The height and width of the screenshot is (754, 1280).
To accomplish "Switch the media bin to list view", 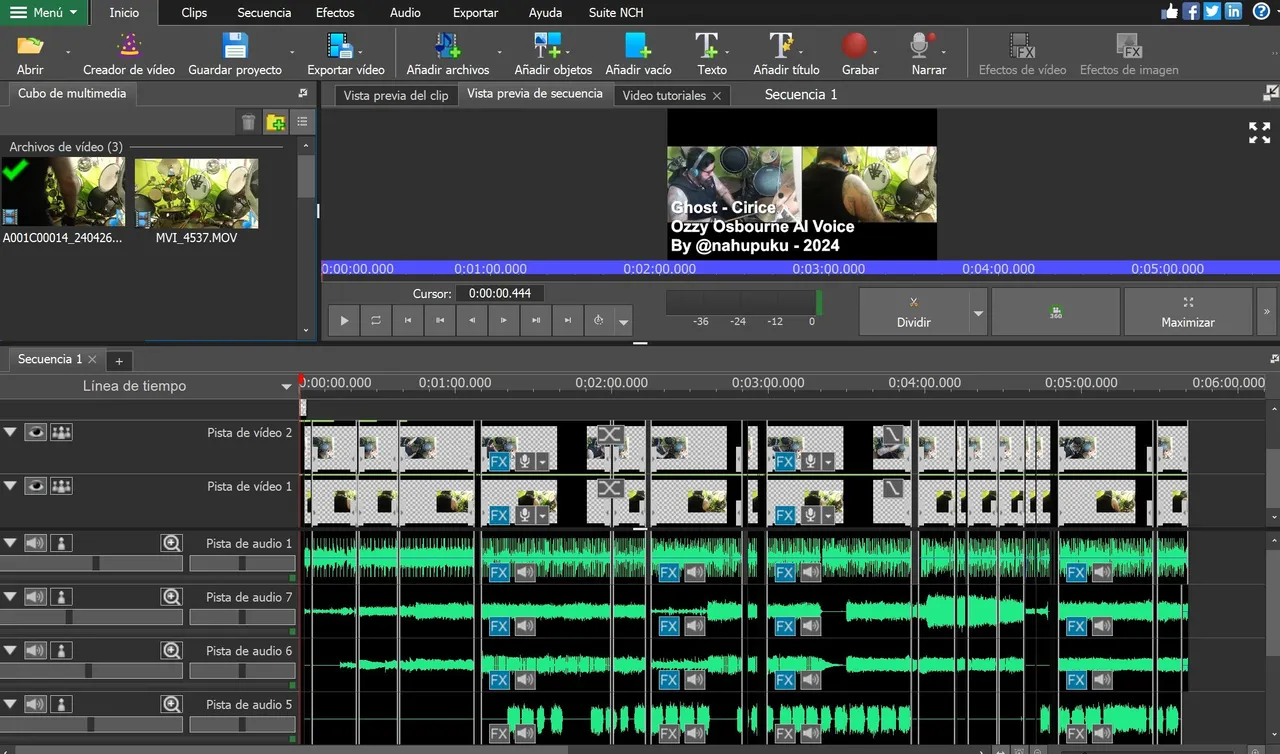I will 302,122.
